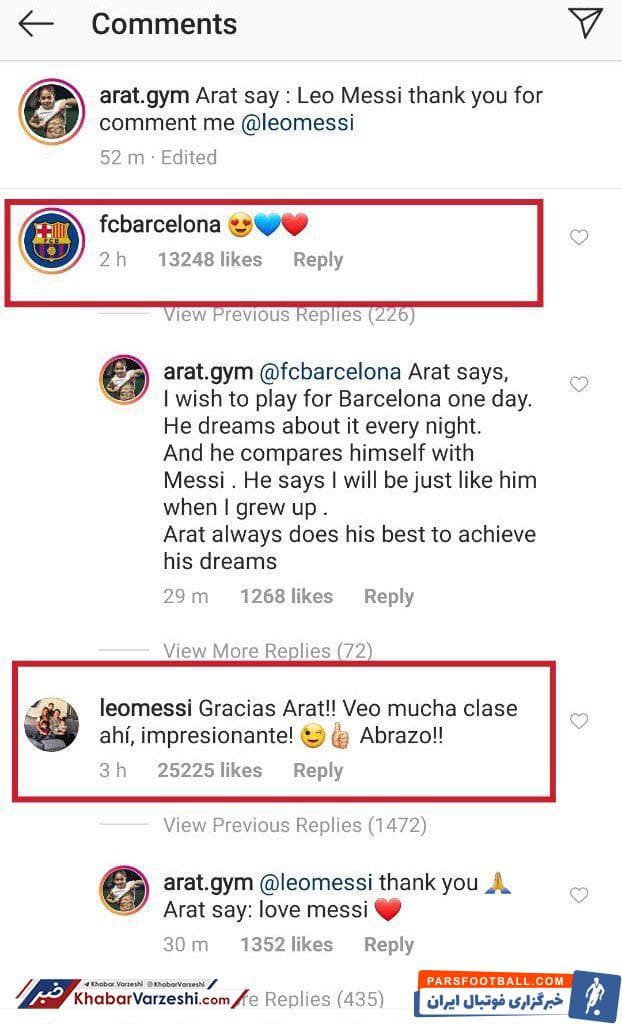This screenshot has width=622, height=1024.
Task: Like the "love messi" reply
Action: click(x=578, y=895)
